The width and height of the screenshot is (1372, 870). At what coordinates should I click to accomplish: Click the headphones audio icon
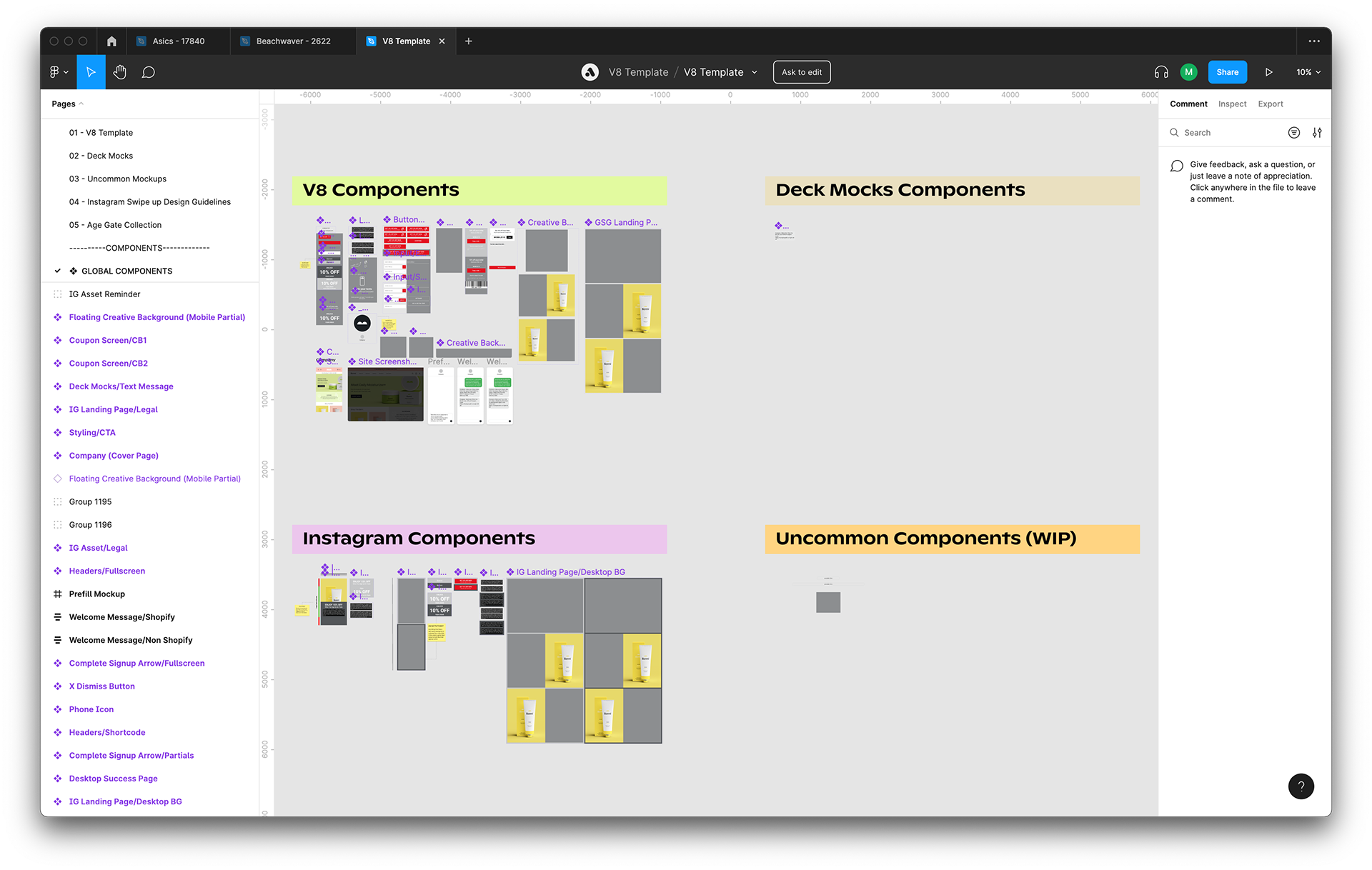(1161, 72)
